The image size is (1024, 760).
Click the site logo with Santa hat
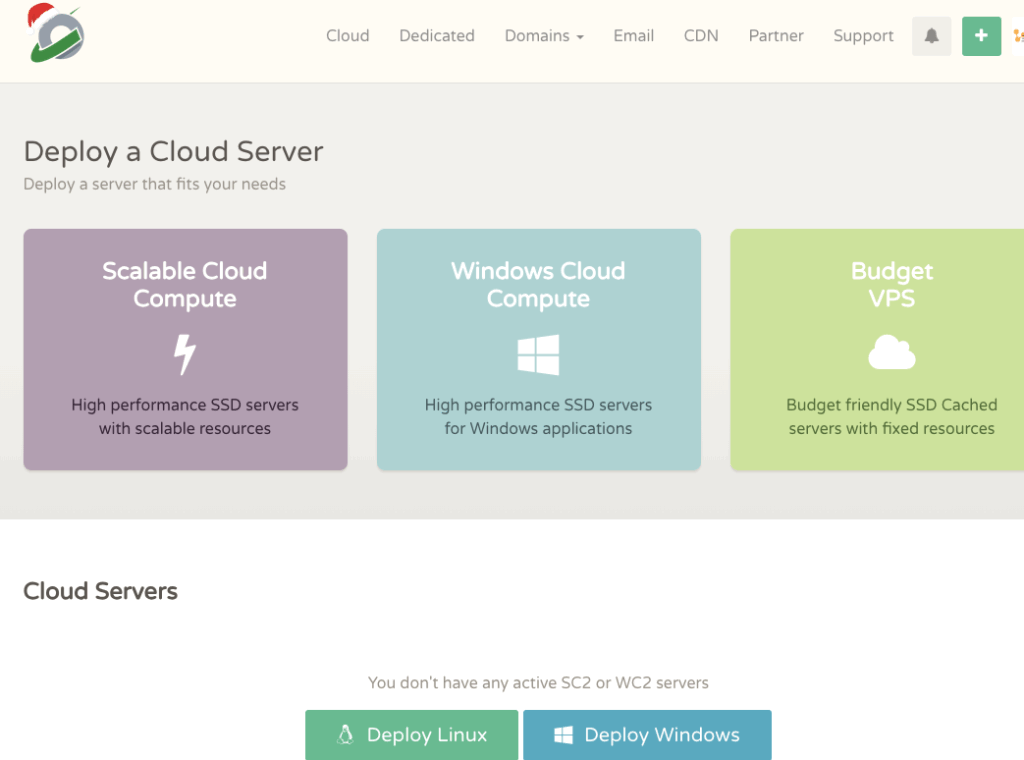click(57, 34)
